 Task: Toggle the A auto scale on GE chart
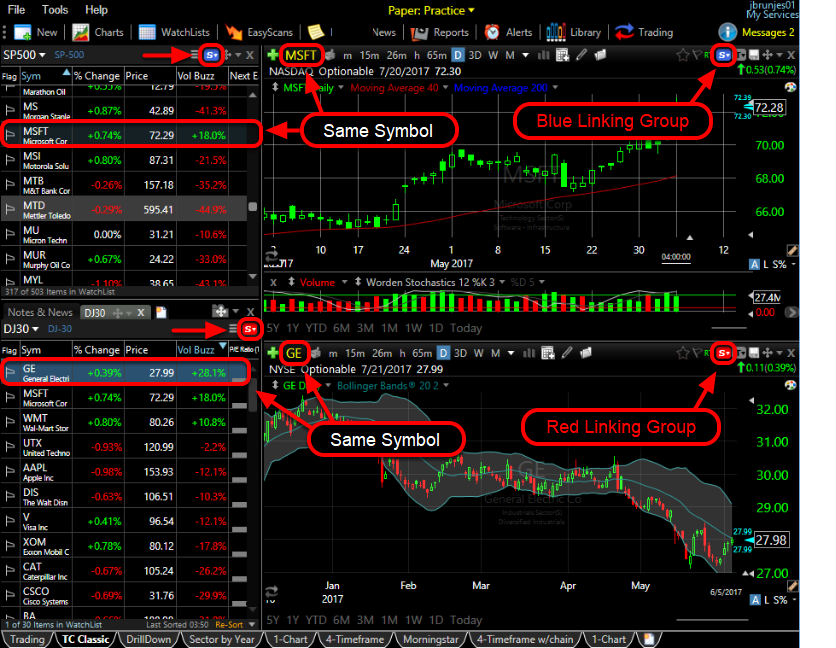click(755, 600)
